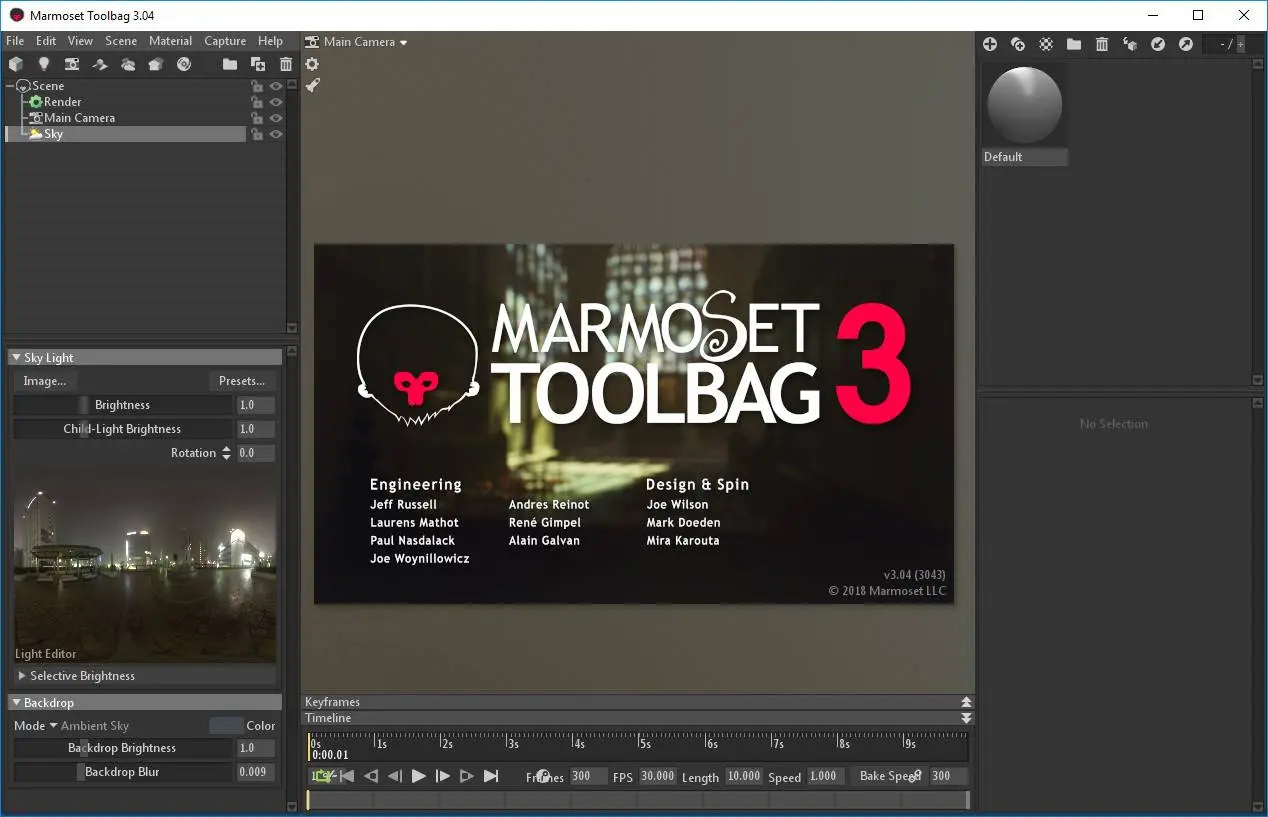Image resolution: width=1268 pixels, height=817 pixels.
Task: Open the View menu
Action: [80, 41]
